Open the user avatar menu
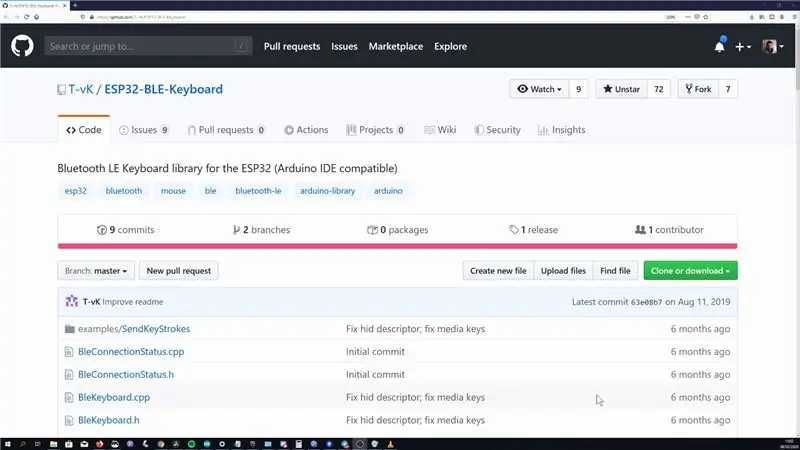 [x=773, y=46]
